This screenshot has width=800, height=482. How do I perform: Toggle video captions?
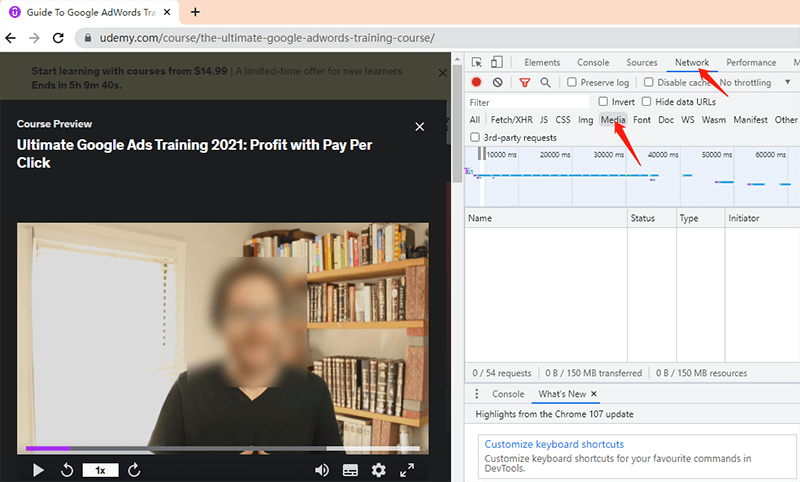tap(350, 470)
